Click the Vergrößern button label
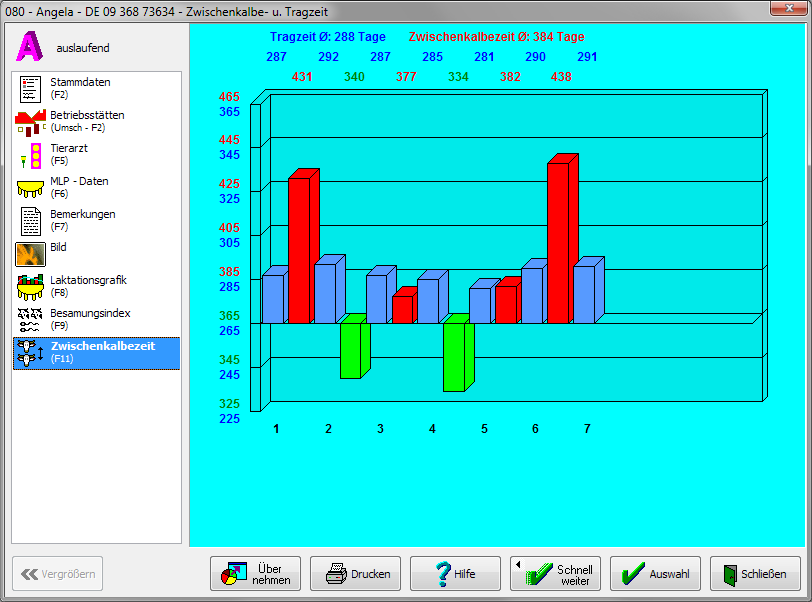Screen dimensions: 812x602 [x=68, y=574]
